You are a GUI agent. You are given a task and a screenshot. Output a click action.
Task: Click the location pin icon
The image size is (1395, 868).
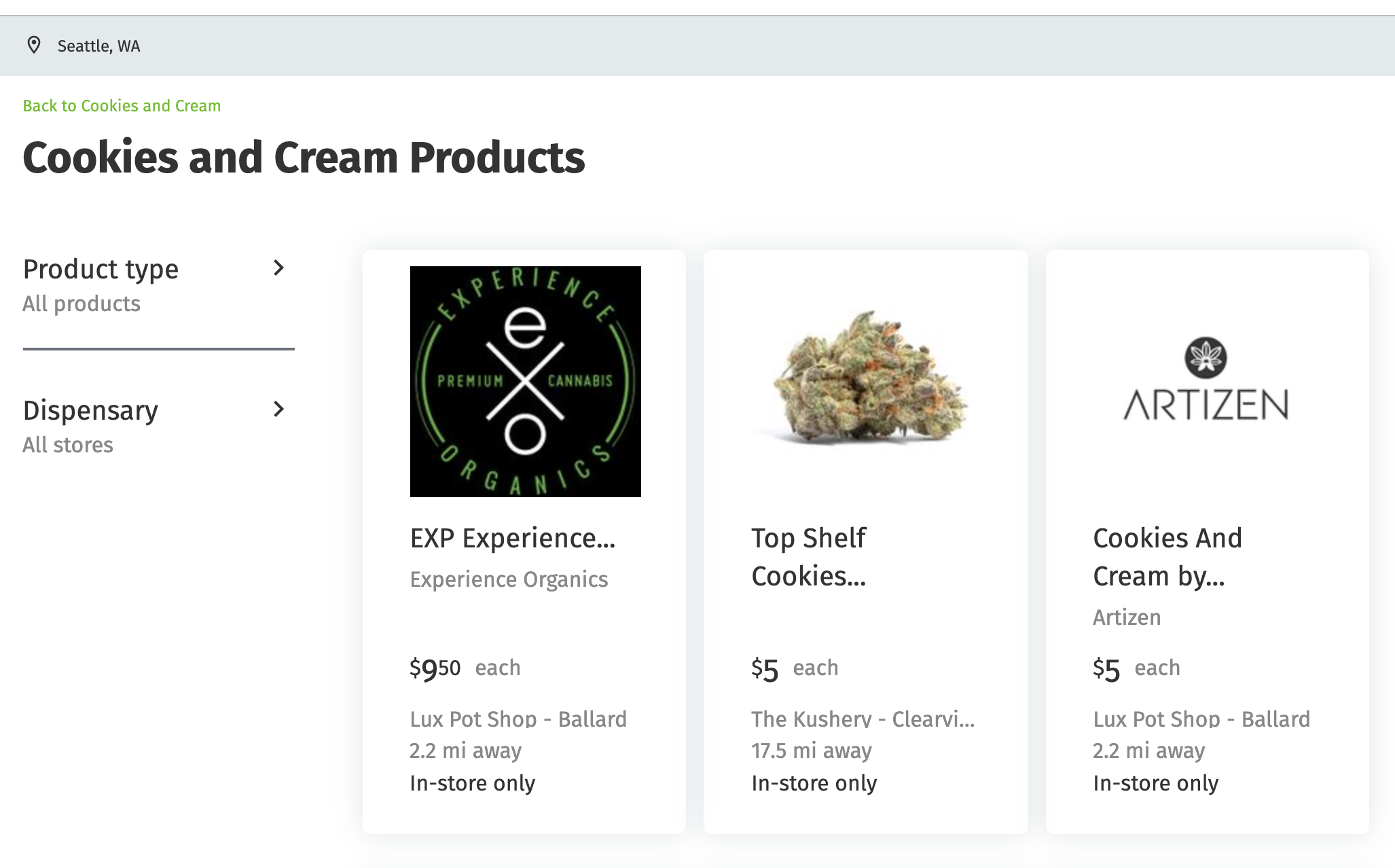(33, 46)
